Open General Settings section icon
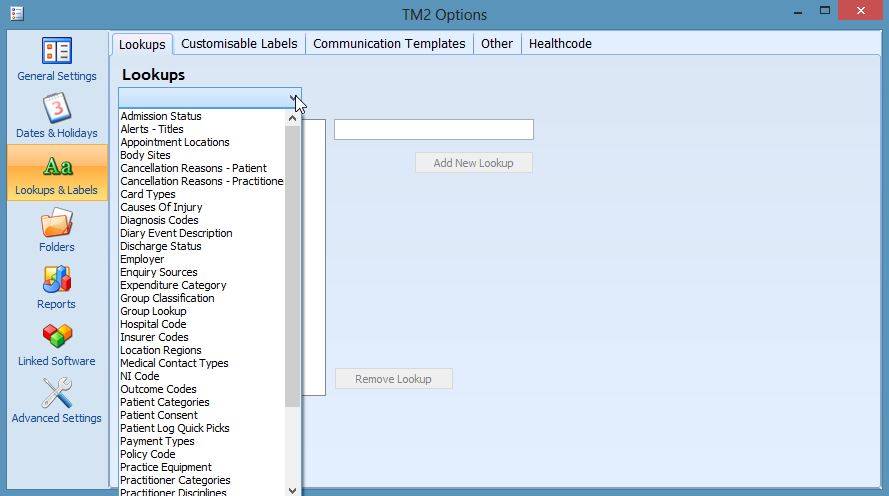Screen dimensions: 889x496 pos(57,51)
